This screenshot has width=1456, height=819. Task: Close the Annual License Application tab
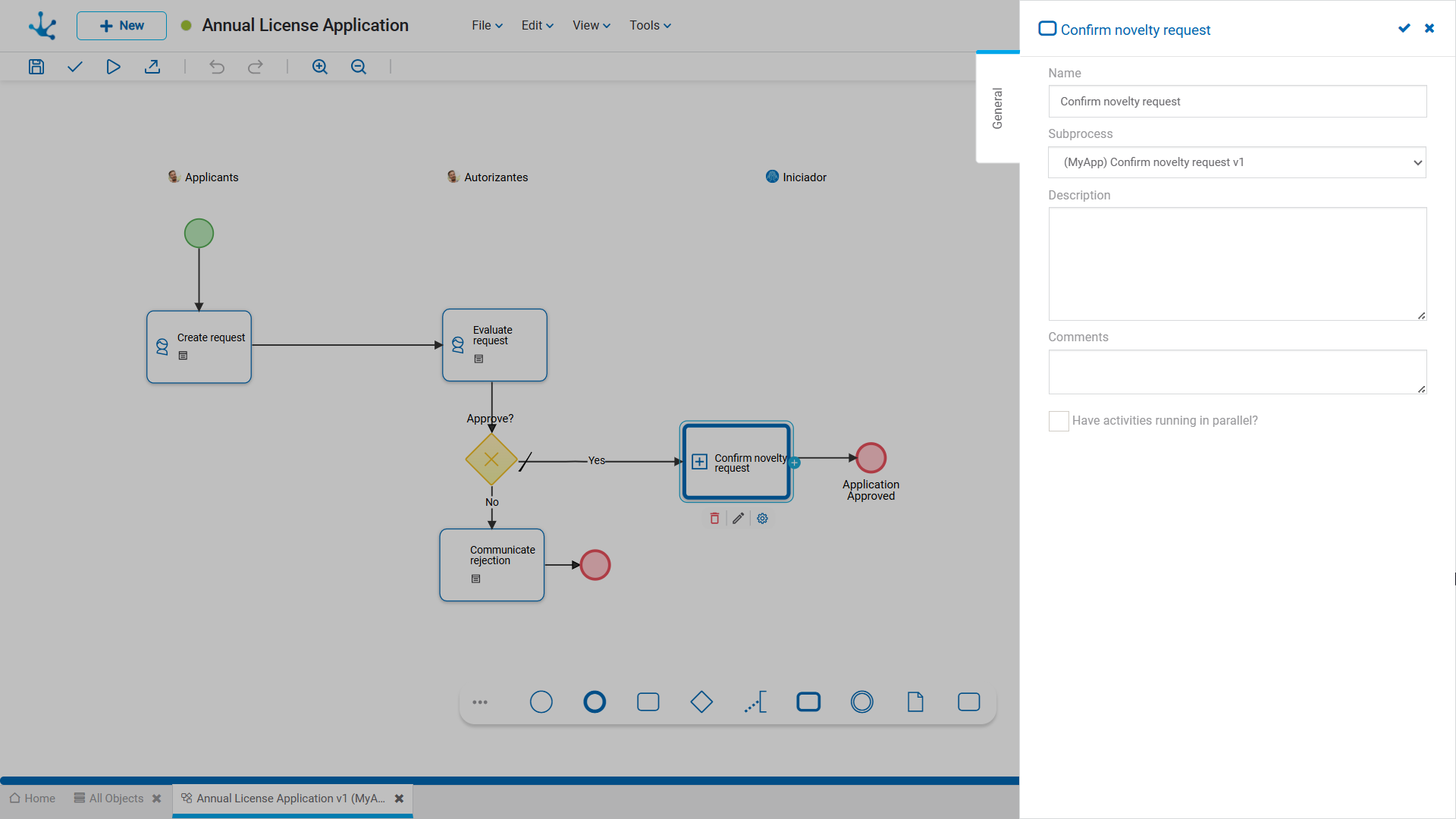[x=400, y=799]
